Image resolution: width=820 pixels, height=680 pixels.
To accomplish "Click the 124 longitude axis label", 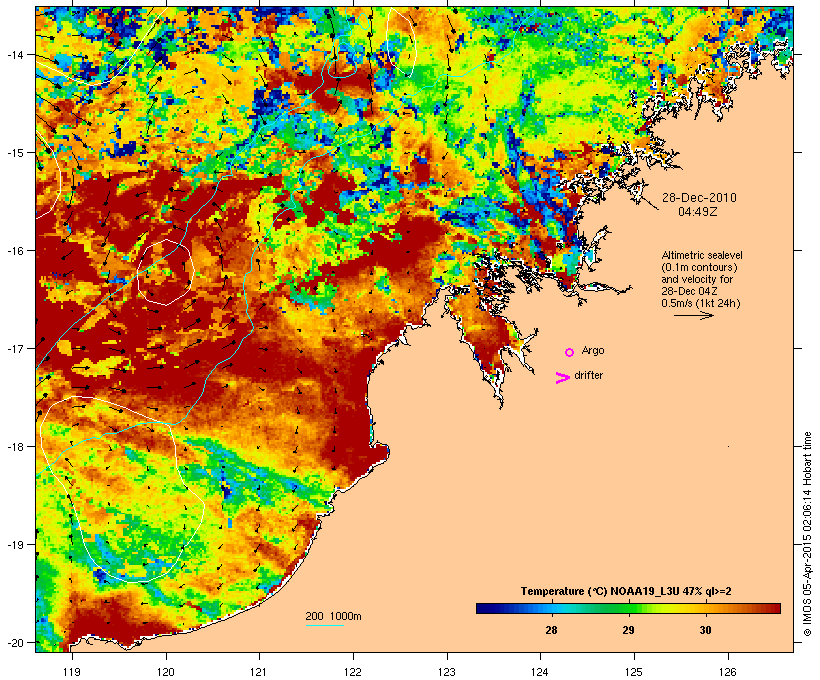I will pyautogui.click(x=540, y=672).
